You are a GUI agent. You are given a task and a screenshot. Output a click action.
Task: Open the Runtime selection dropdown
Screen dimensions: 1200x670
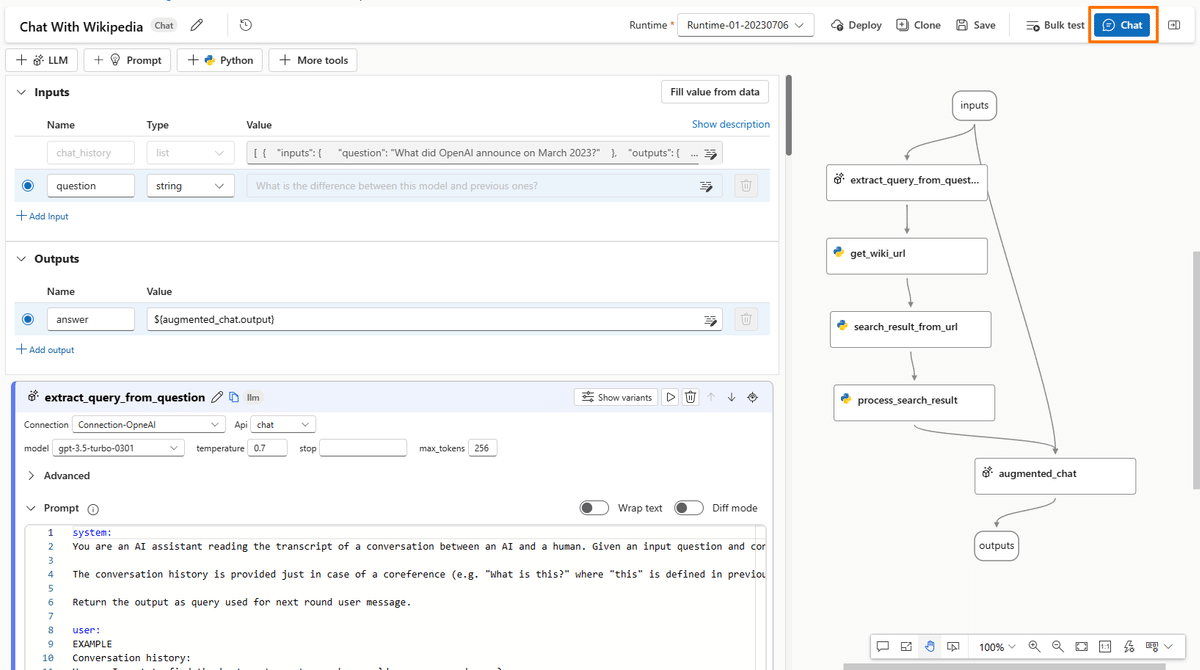(x=746, y=23)
